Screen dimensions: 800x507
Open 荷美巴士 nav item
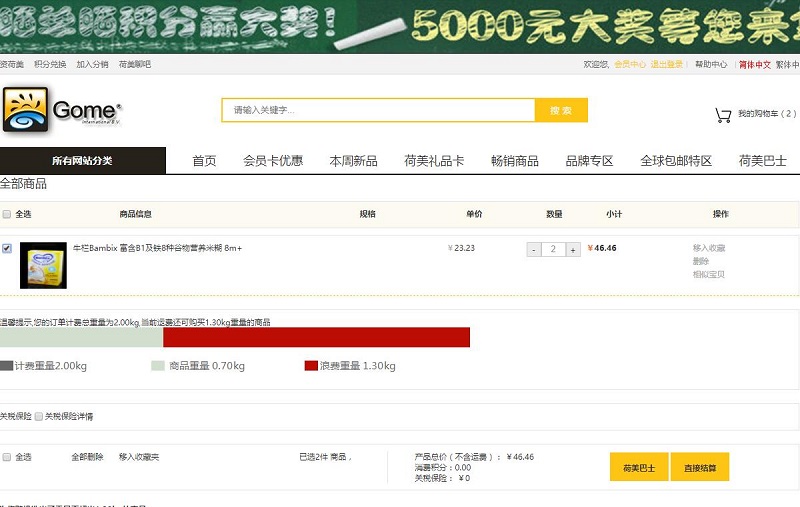point(763,161)
